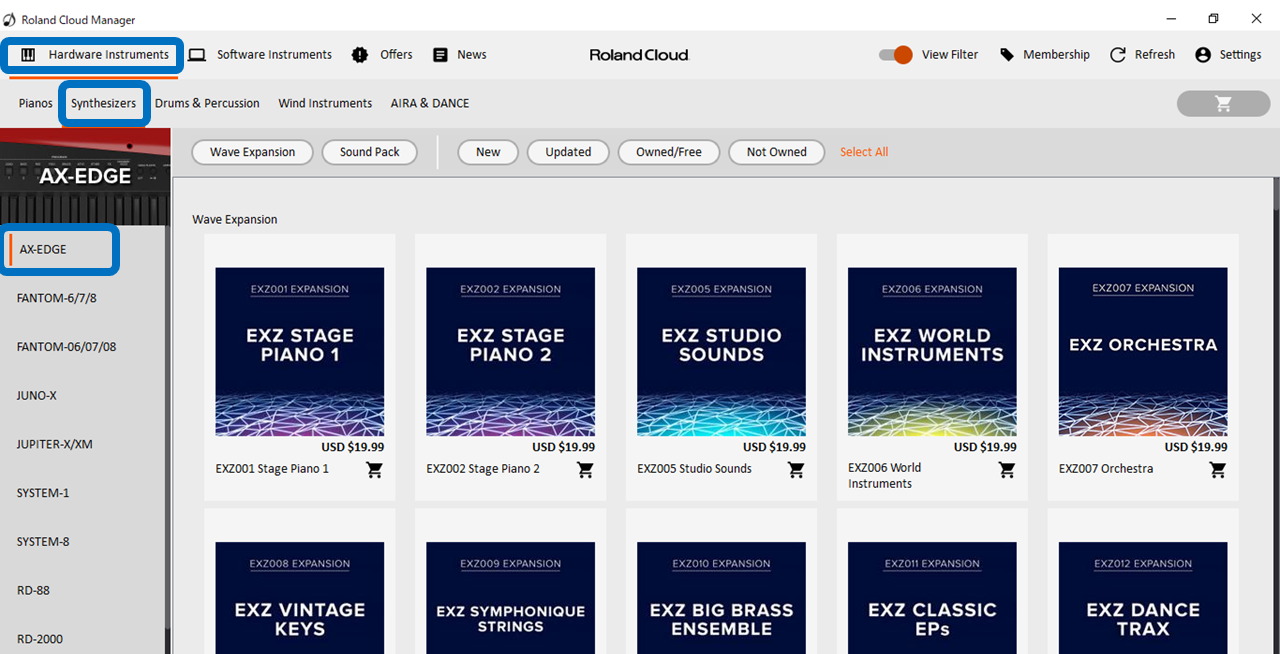
Task: Click the Offers exclamation icon
Action: 360,55
